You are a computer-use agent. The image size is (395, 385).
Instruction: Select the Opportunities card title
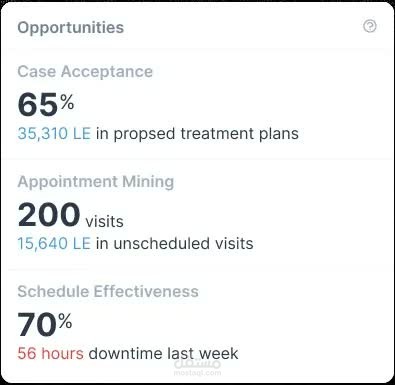coord(71,28)
